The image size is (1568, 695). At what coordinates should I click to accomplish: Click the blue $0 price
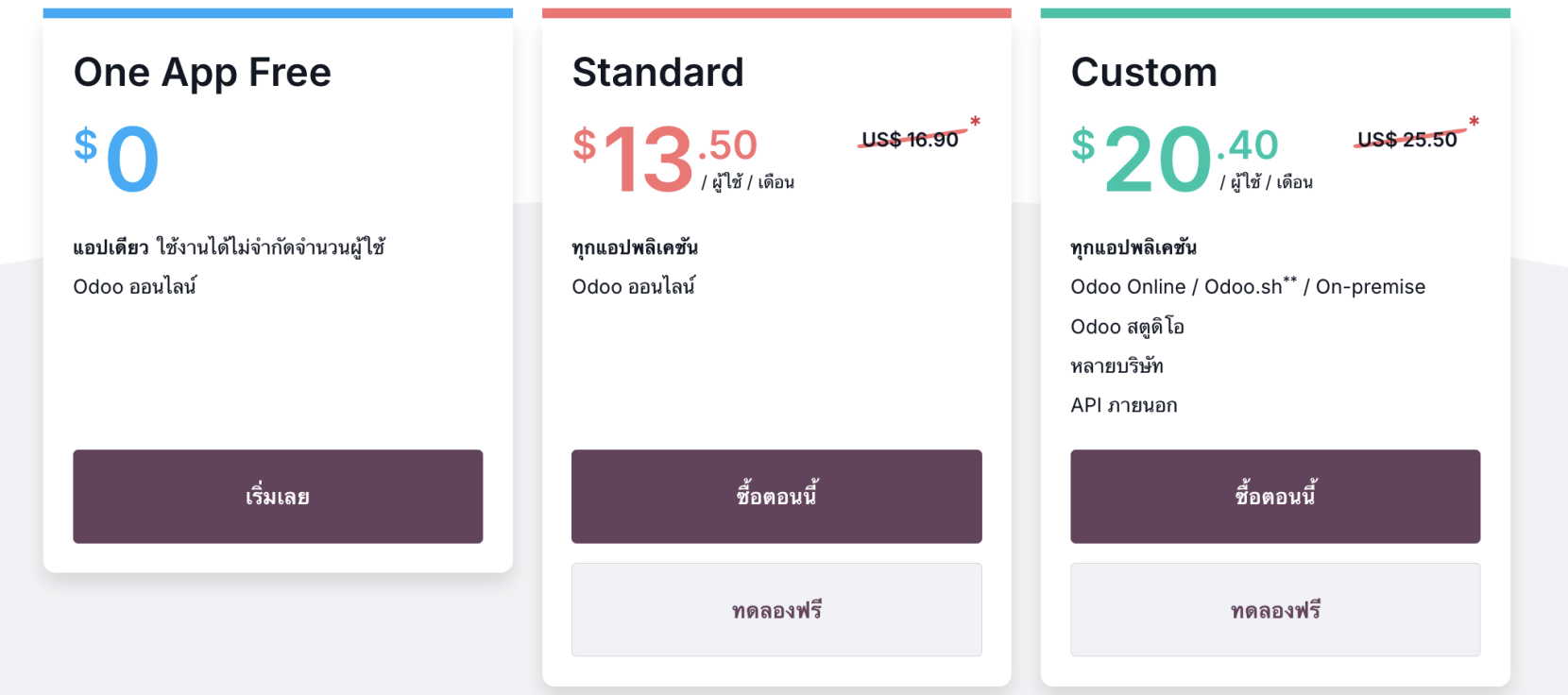point(118,158)
